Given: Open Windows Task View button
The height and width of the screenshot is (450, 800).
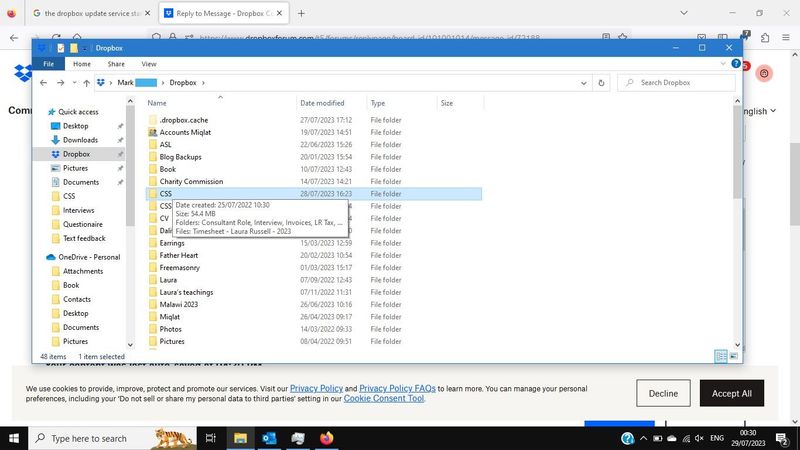Looking at the screenshot, I should point(210,438).
